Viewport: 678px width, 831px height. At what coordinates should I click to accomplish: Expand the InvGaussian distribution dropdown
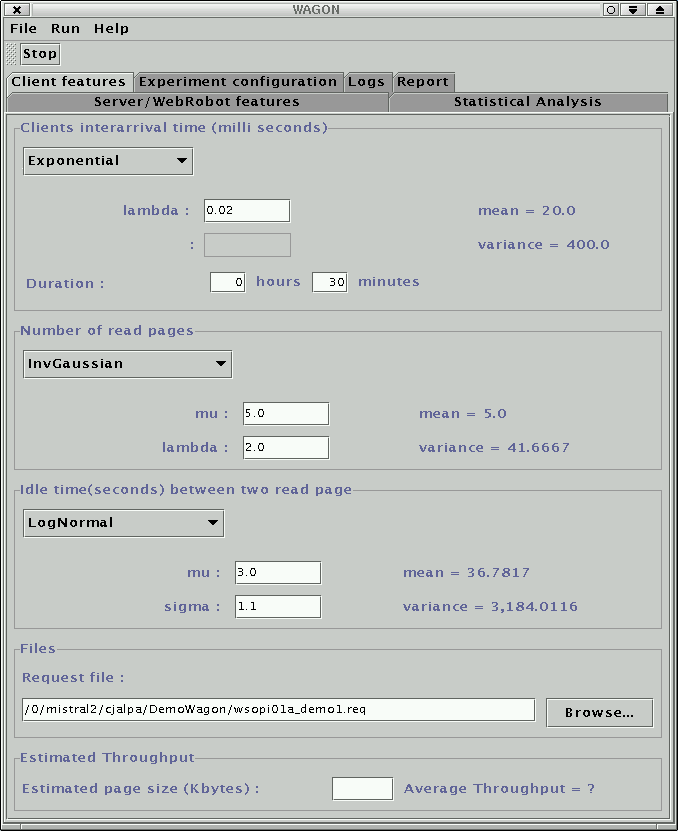127,364
